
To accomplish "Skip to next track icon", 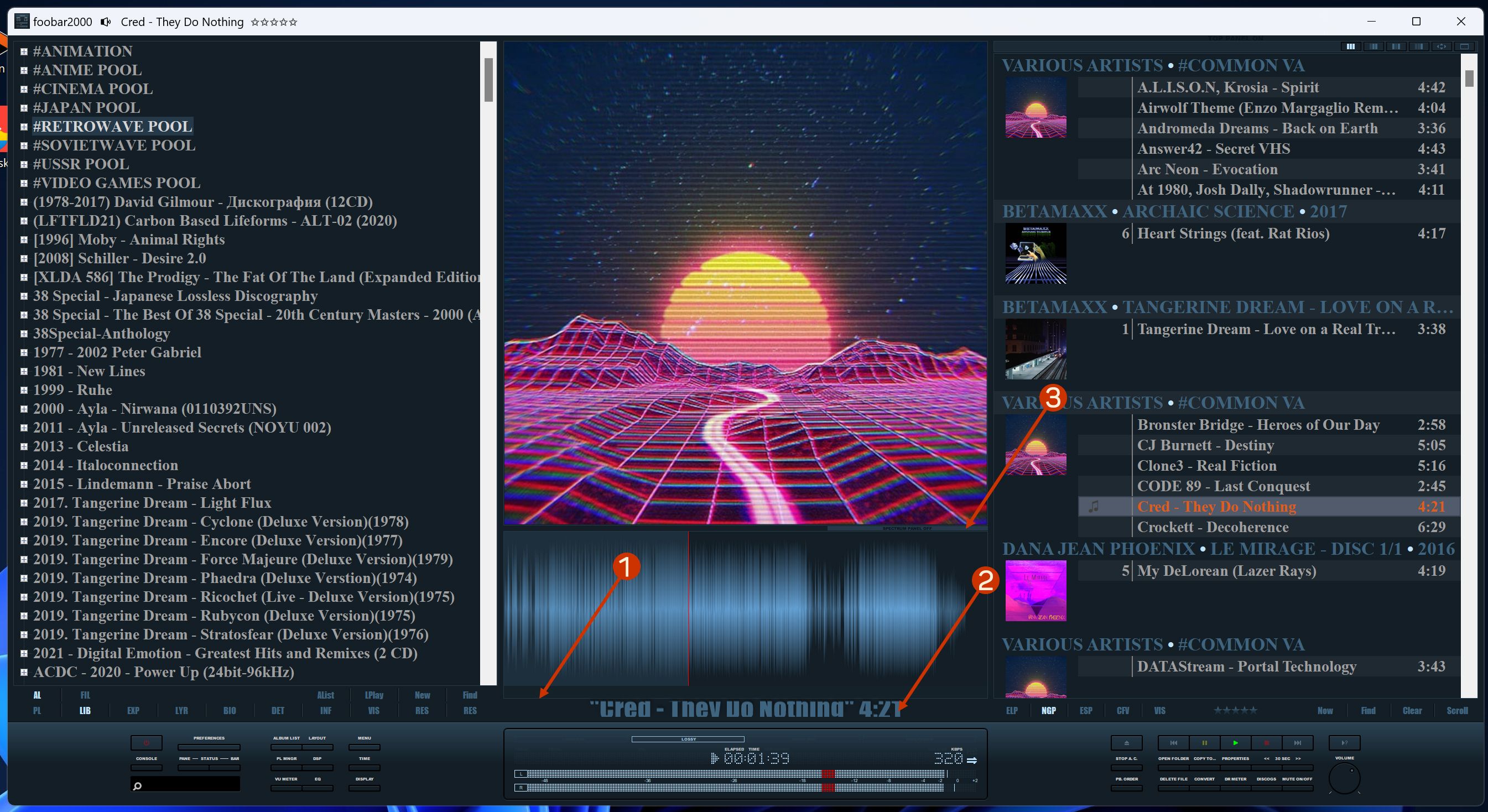I will [x=1298, y=743].
